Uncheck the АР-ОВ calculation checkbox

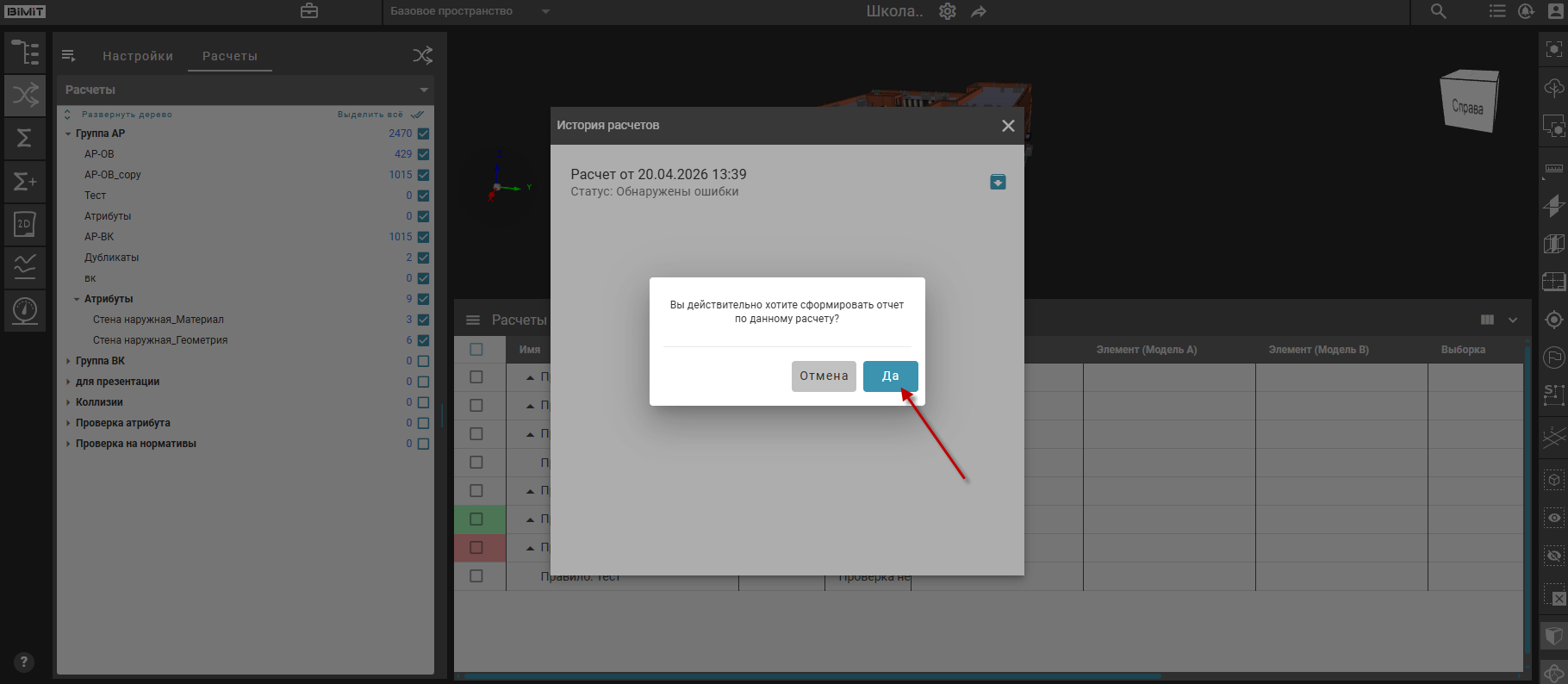click(x=423, y=154)
